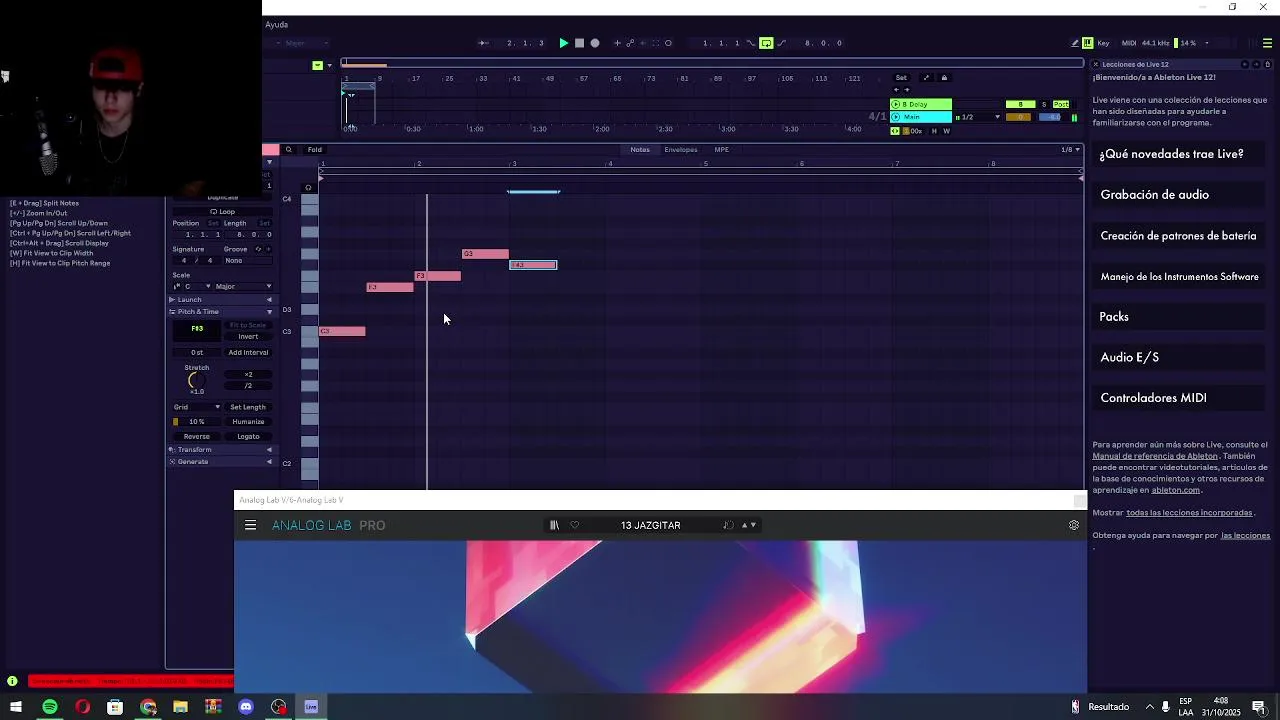1280x720 pixels.
Task: Open the 1/2 output routing dropdown
Action: [980, 117]
